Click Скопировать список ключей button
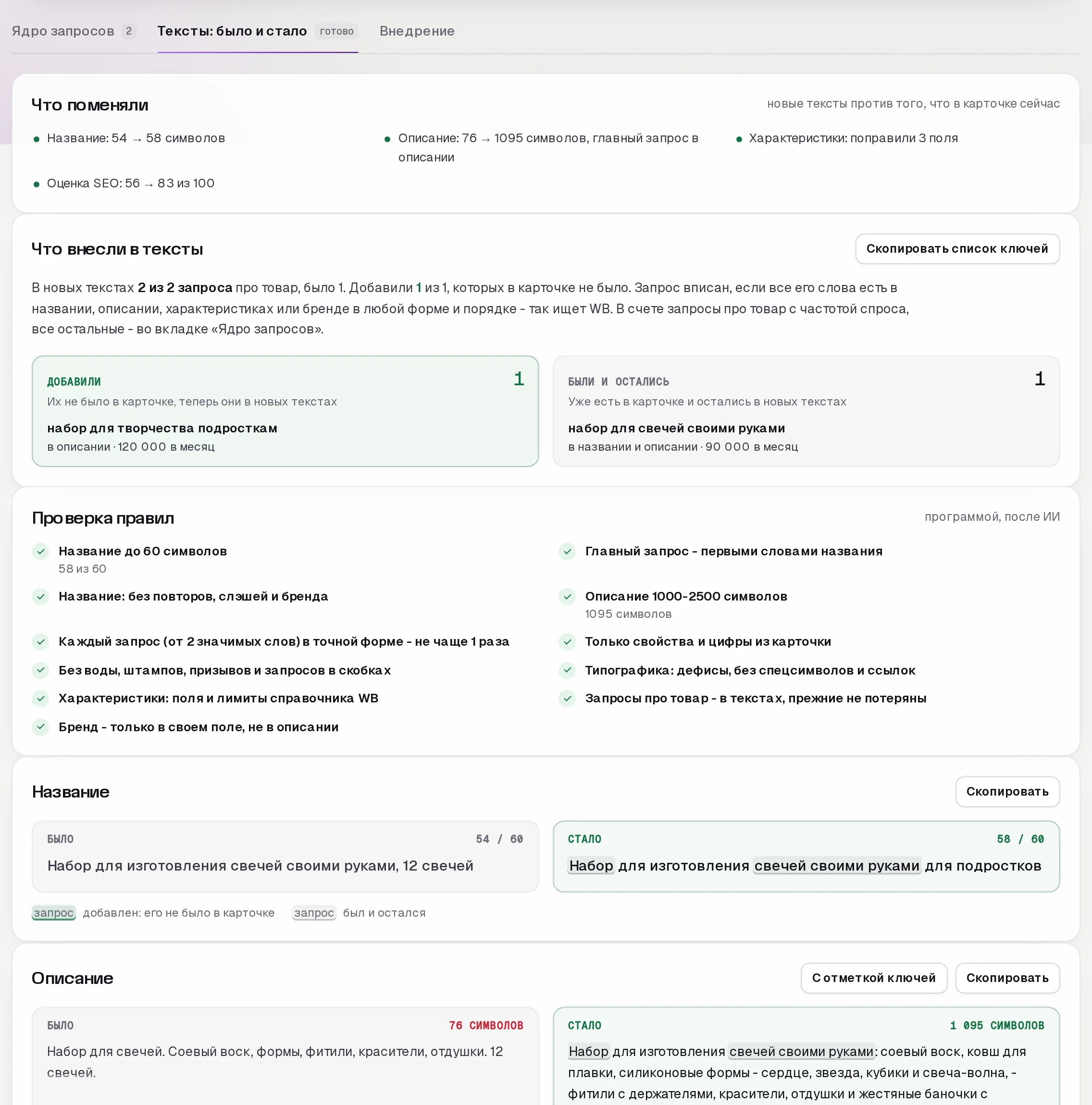 957,249
